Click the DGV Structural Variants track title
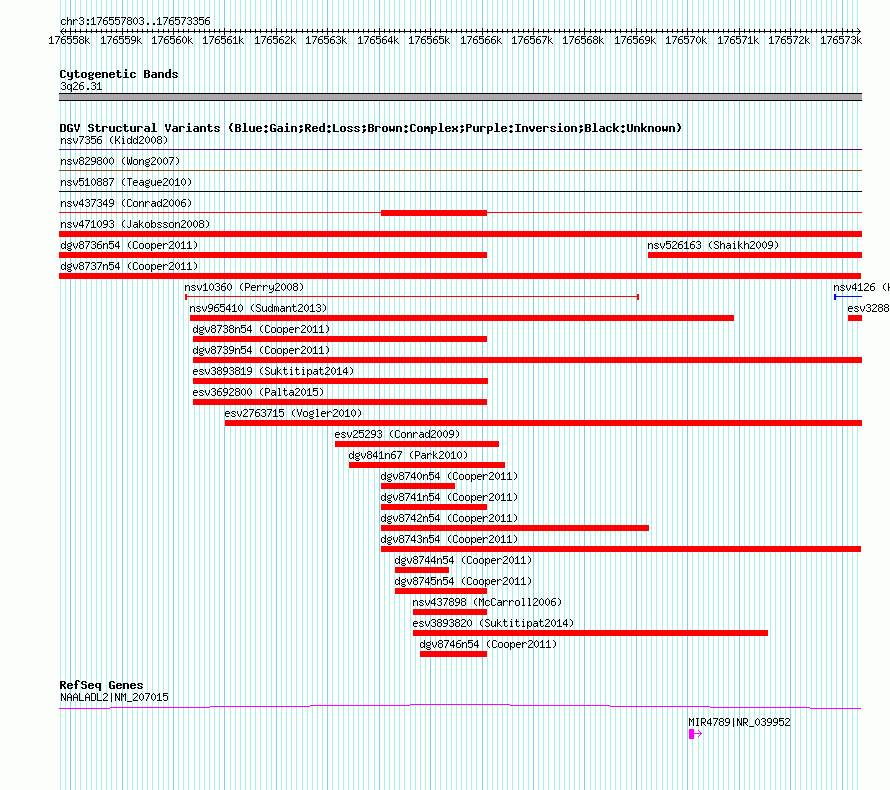Viewport: 890px width, 790px height. click(x=370, y=128)
